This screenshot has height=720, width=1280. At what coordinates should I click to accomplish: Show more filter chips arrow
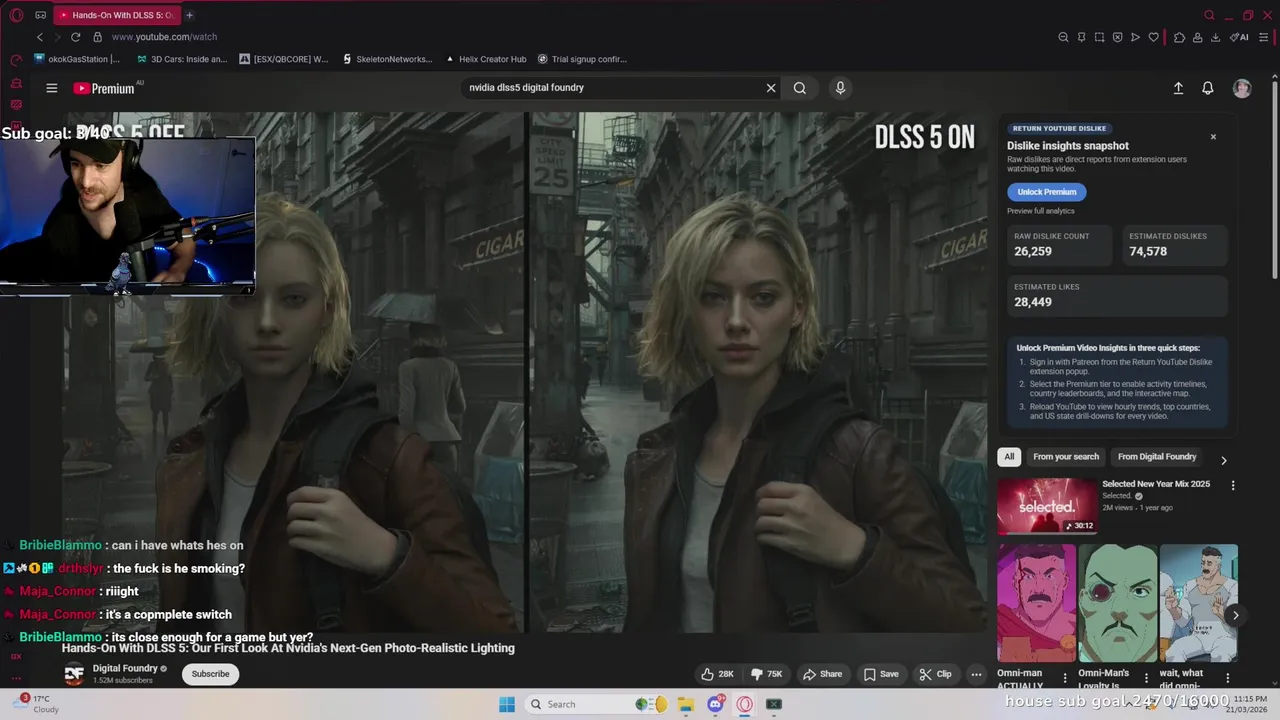click(x=1223, y=460)
